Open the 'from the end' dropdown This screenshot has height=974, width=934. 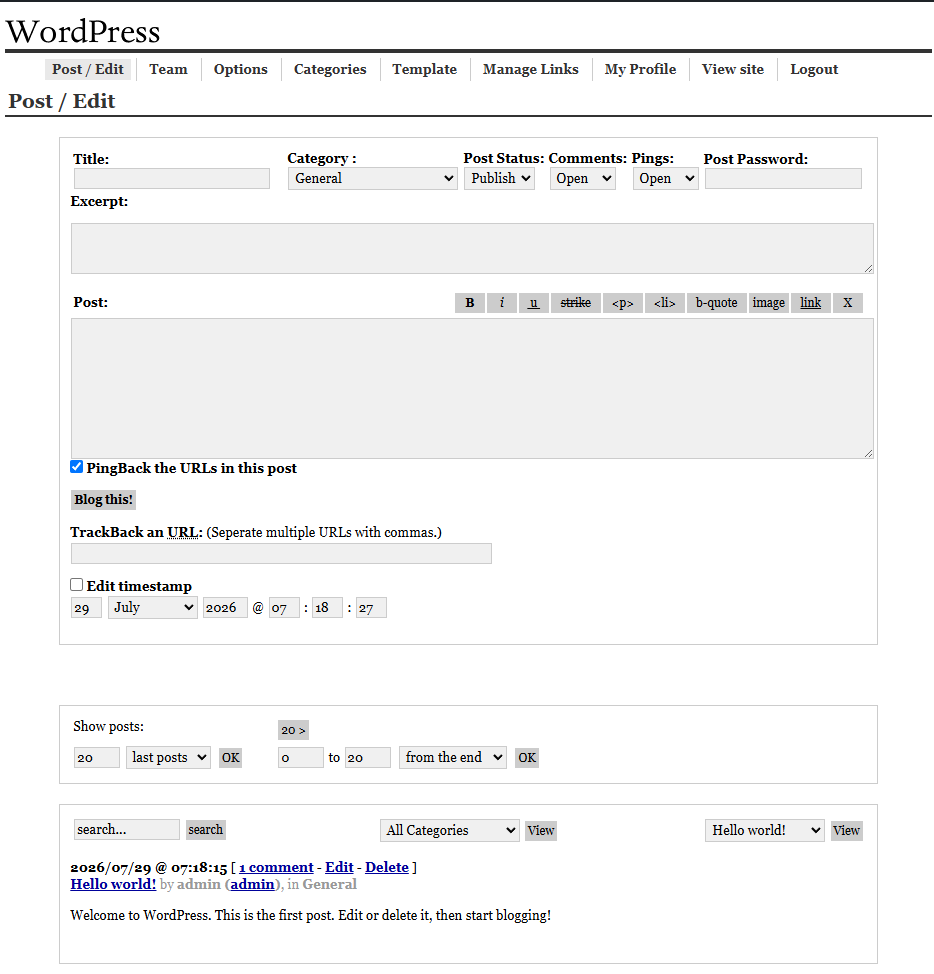pos(453,758)
